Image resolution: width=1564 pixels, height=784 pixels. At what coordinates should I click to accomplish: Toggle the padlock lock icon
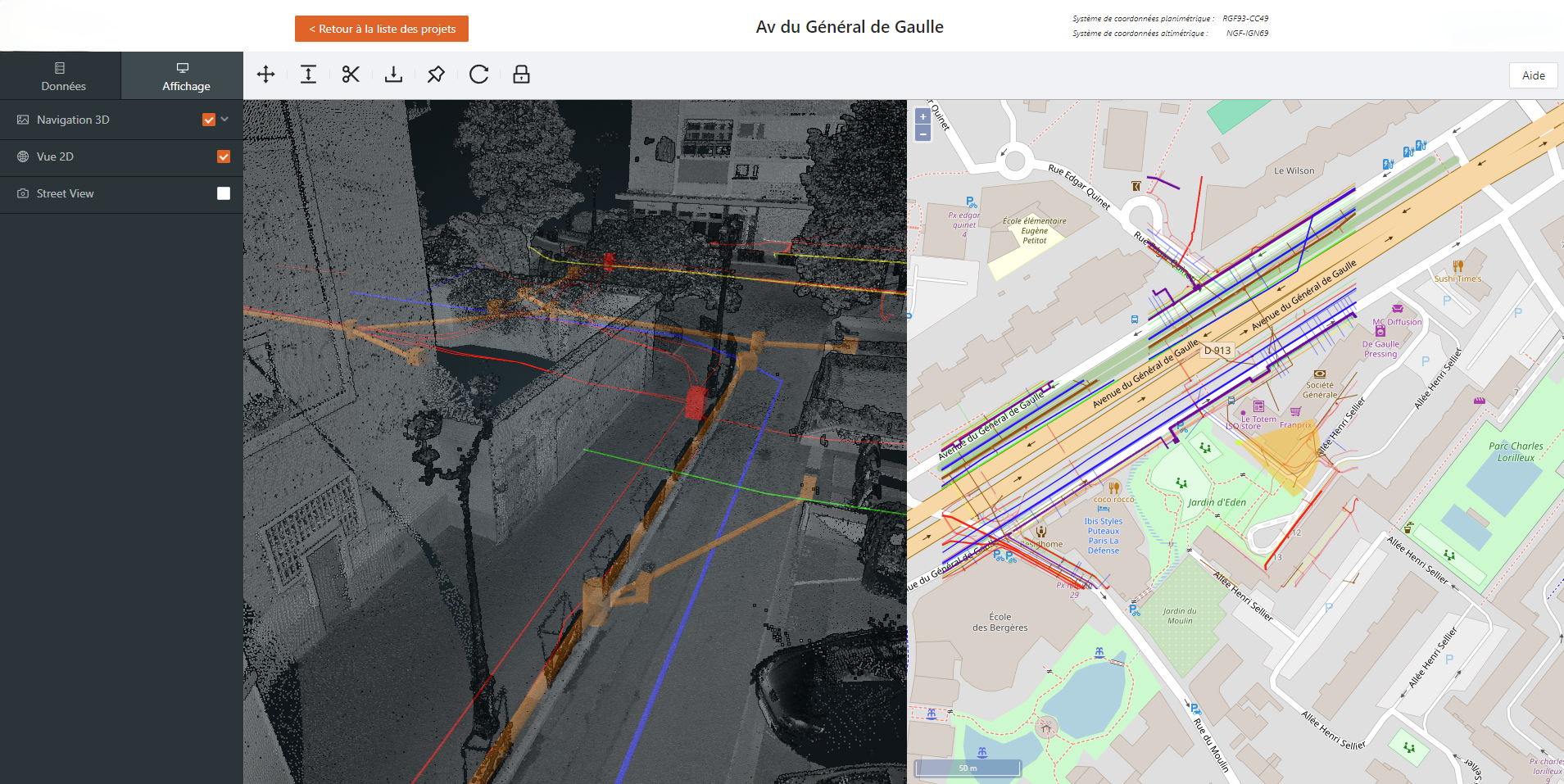(521, 75)
